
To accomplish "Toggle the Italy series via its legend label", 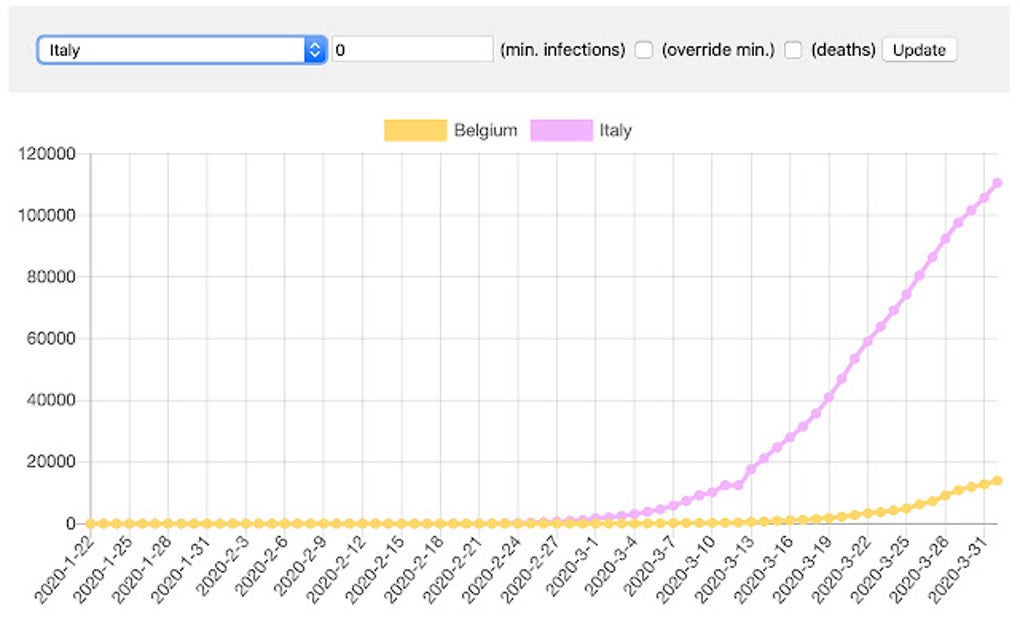I will pos(617,130).
